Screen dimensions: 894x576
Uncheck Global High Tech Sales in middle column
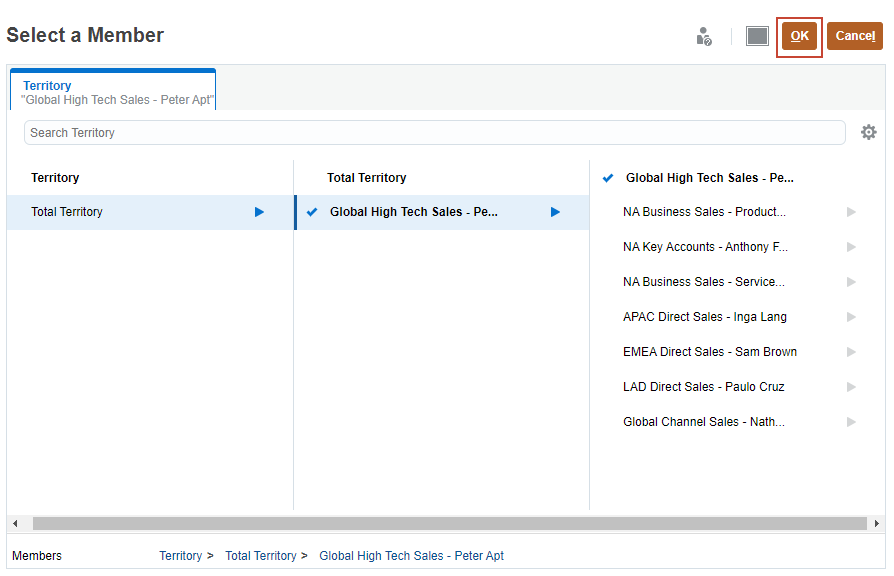pyautogui.click(x=312, y=212)
